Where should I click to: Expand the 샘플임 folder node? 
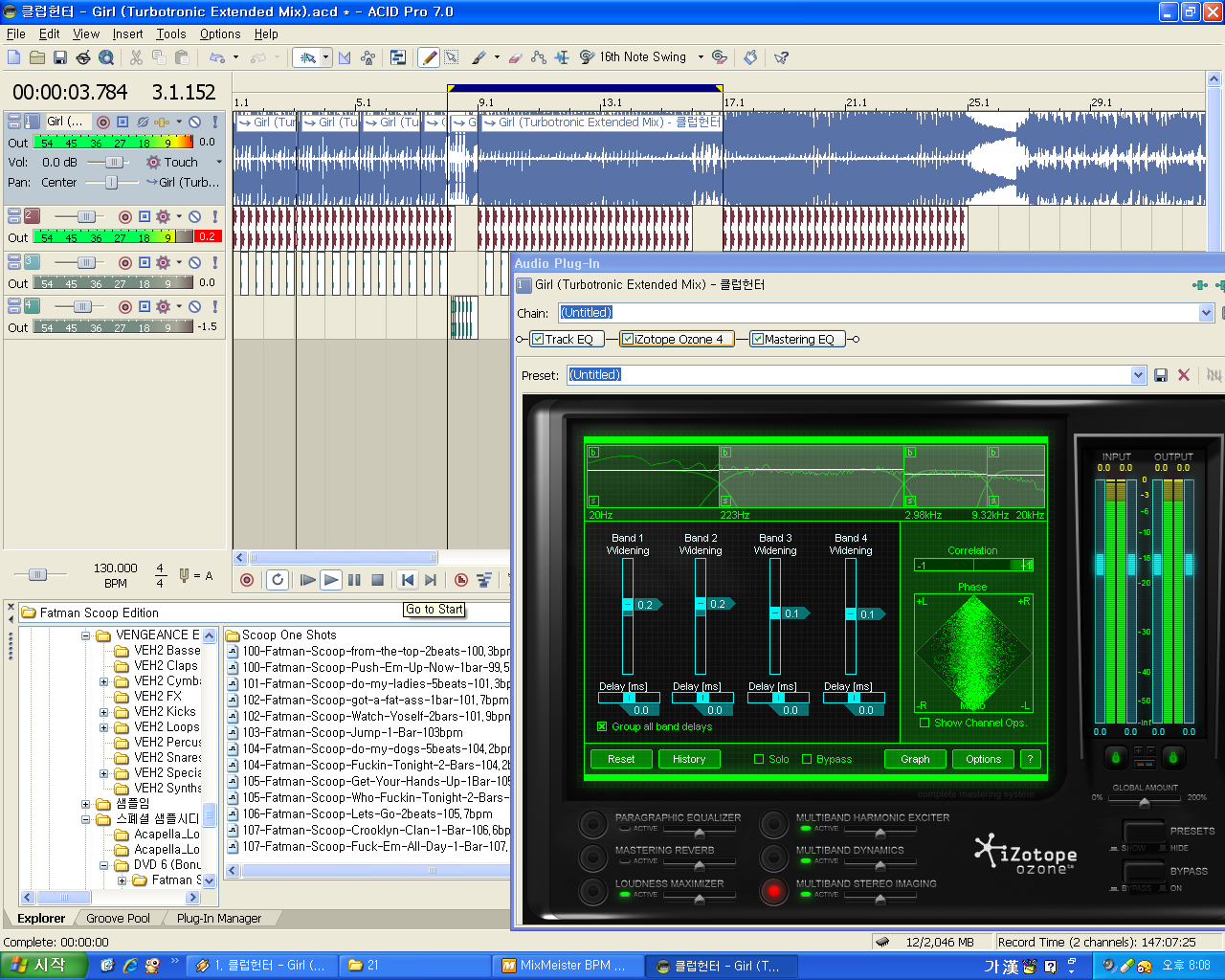pos(85,804)
